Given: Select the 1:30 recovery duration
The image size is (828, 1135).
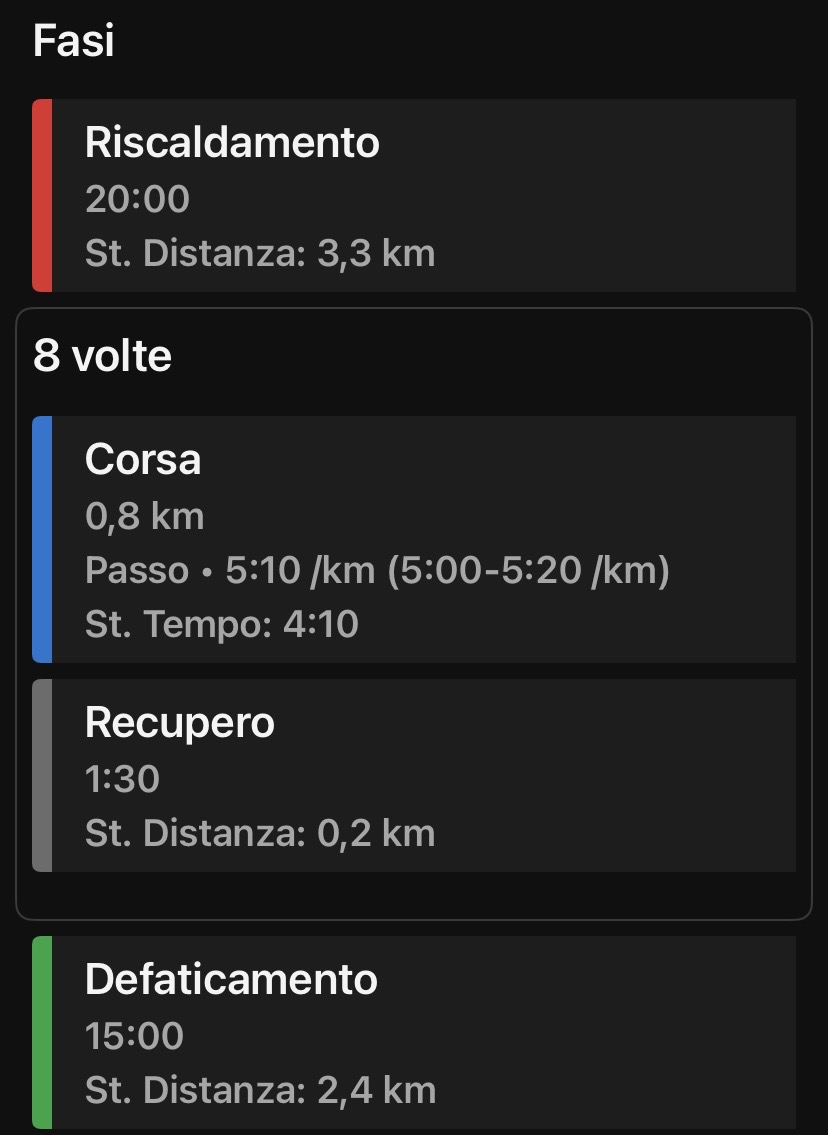Looking at the screenshot, I should 122,779.
